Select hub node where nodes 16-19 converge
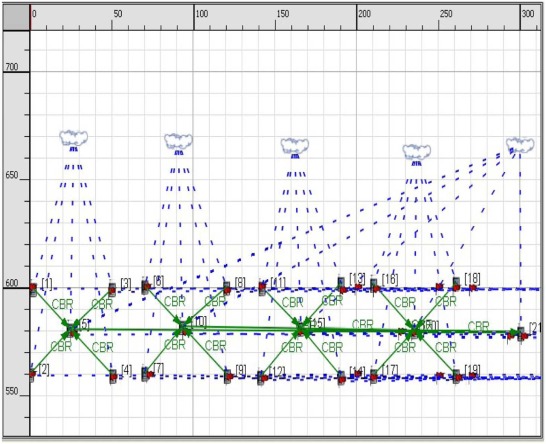546x444 pixels. point(413,331)
